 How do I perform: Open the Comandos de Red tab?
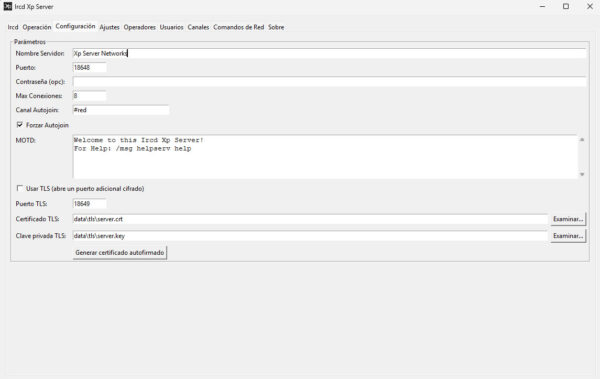238,27
